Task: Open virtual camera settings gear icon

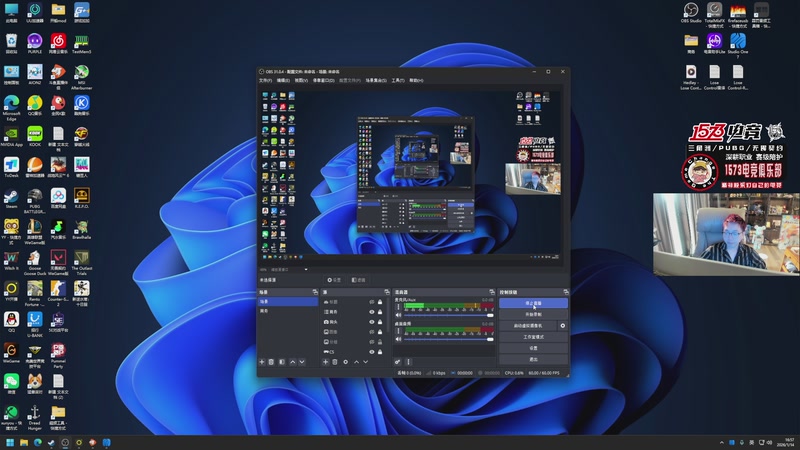Action: coord(563,326)
